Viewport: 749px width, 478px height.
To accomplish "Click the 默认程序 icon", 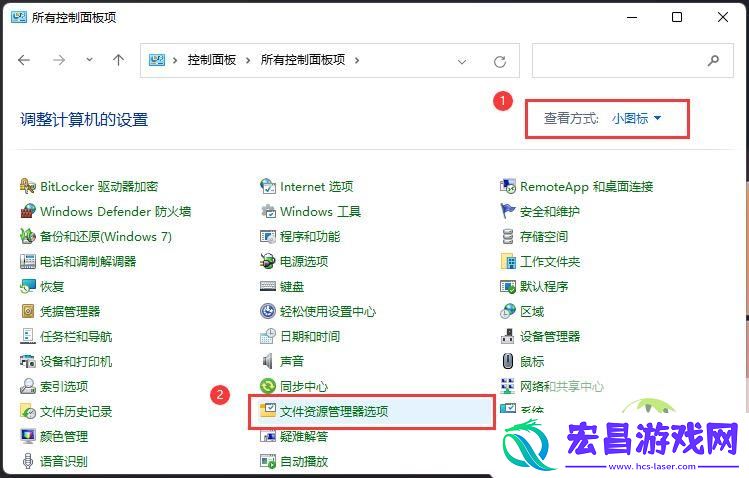I will pyautogui.click(x=508, y=286).
